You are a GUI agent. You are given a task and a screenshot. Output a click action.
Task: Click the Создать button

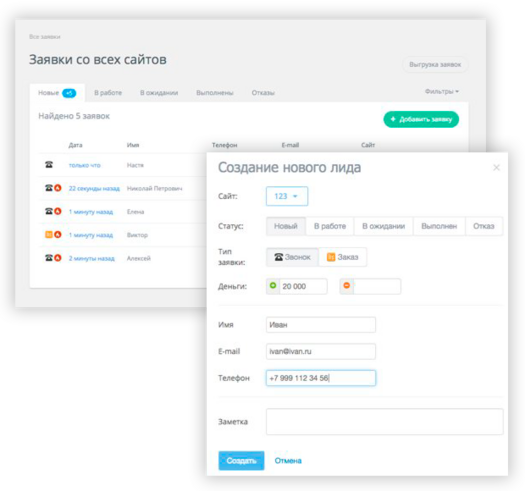[x=241, y=461]
